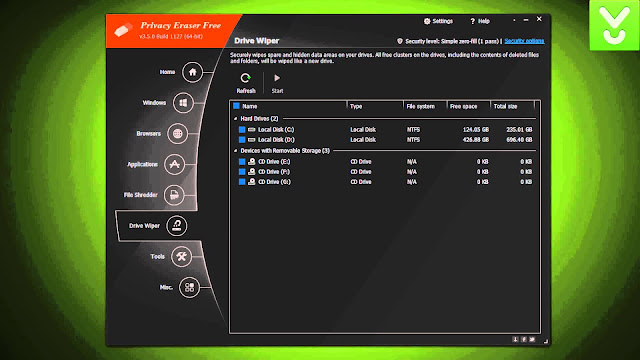The width and height of the screenshot is (640, 360).
Task: Open the Tools wrench icon
Action: pos(181,256)
